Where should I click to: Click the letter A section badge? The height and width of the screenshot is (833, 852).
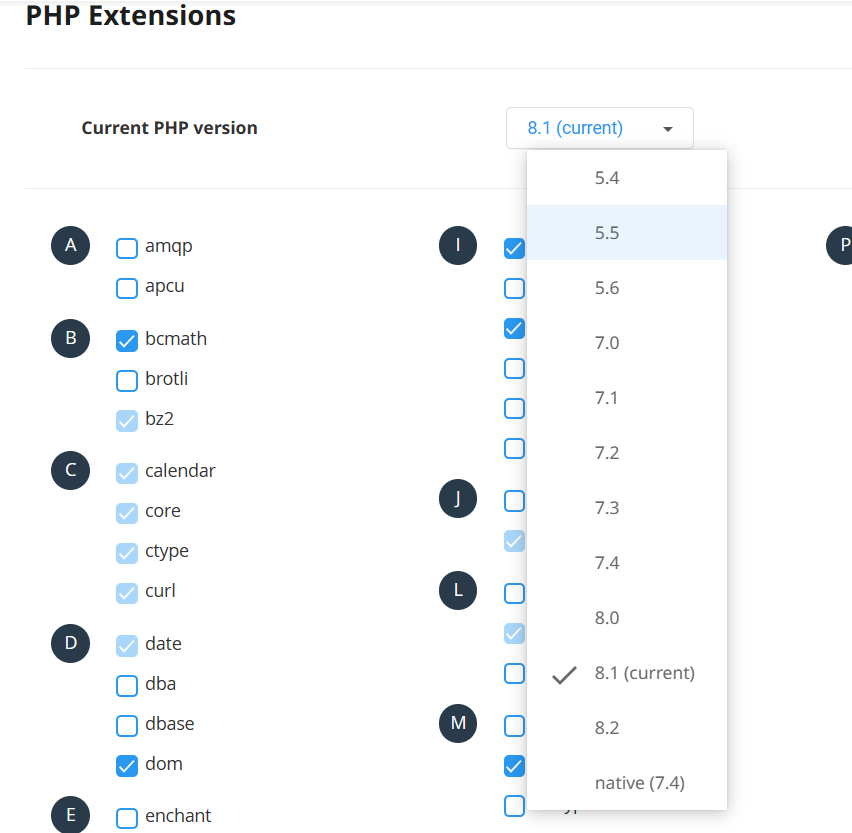[70, 245]
